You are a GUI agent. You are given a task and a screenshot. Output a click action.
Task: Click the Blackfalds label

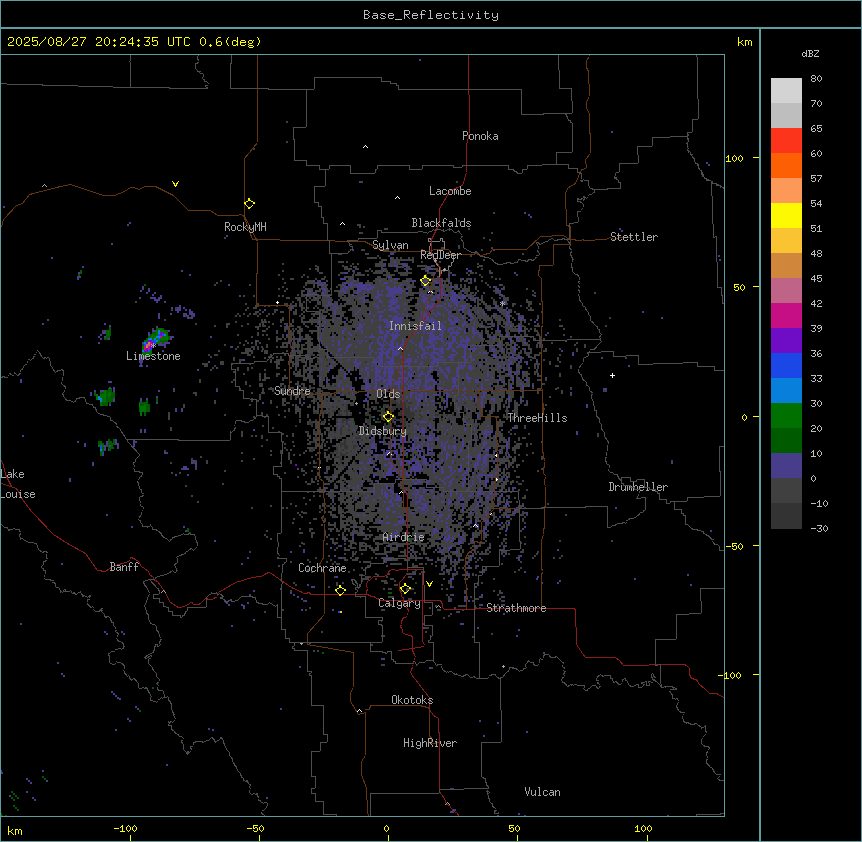tap(441, 223)
